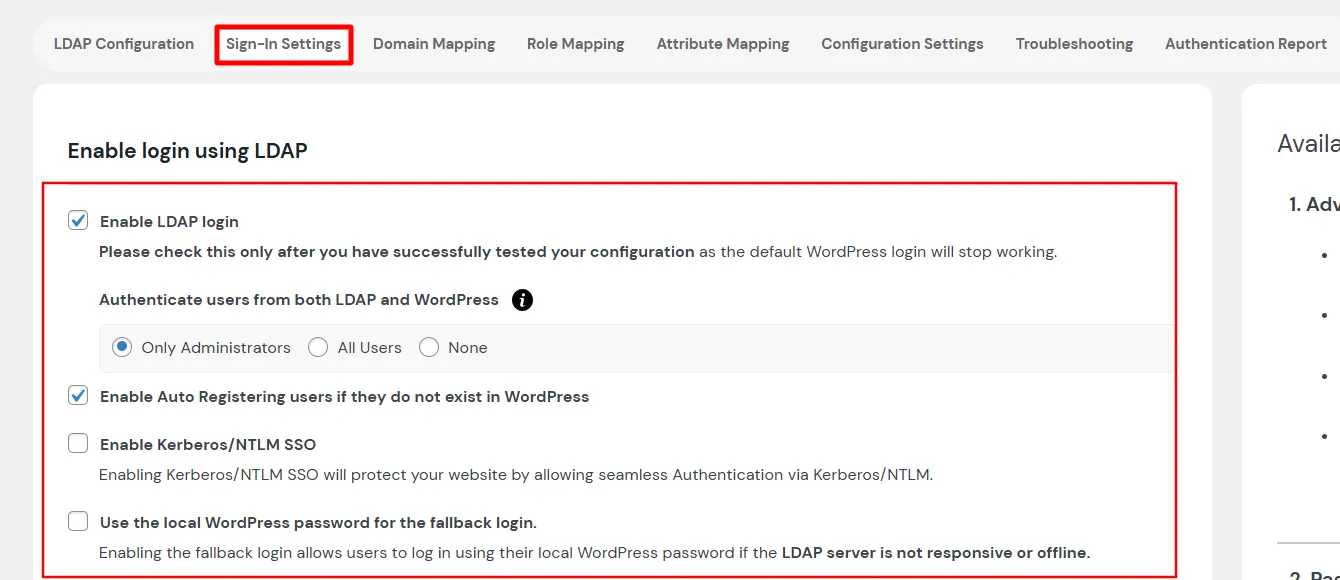Open the Attribute Mapping tab

[722, 44]
